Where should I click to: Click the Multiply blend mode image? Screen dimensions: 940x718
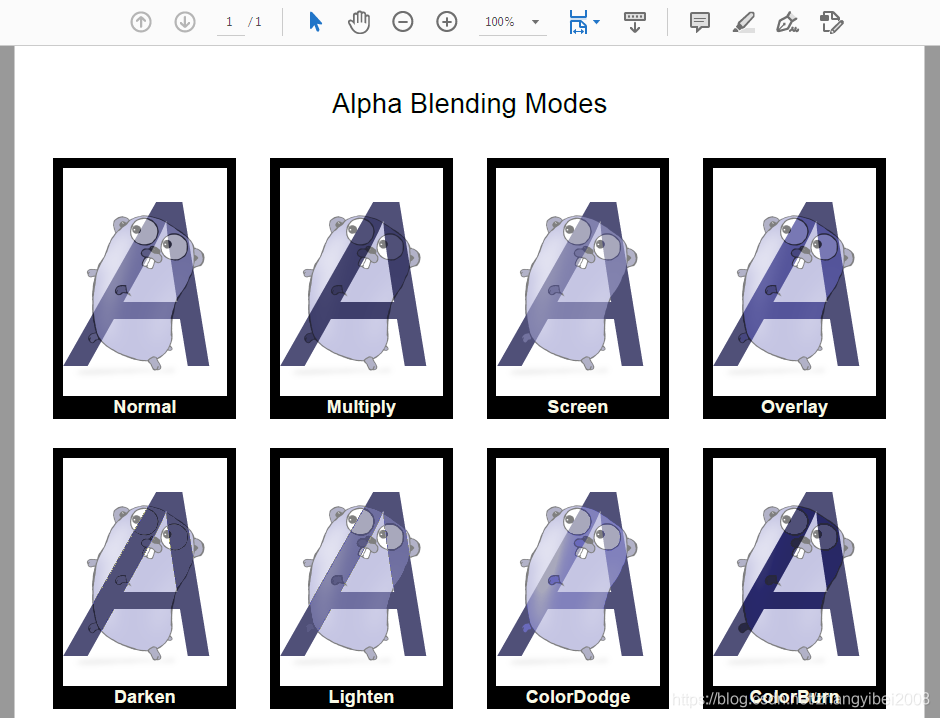[361, 282]
